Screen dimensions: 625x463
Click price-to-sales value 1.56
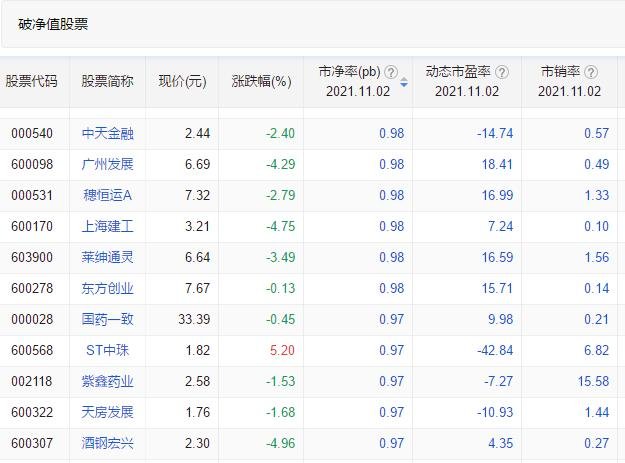(597, 257)
